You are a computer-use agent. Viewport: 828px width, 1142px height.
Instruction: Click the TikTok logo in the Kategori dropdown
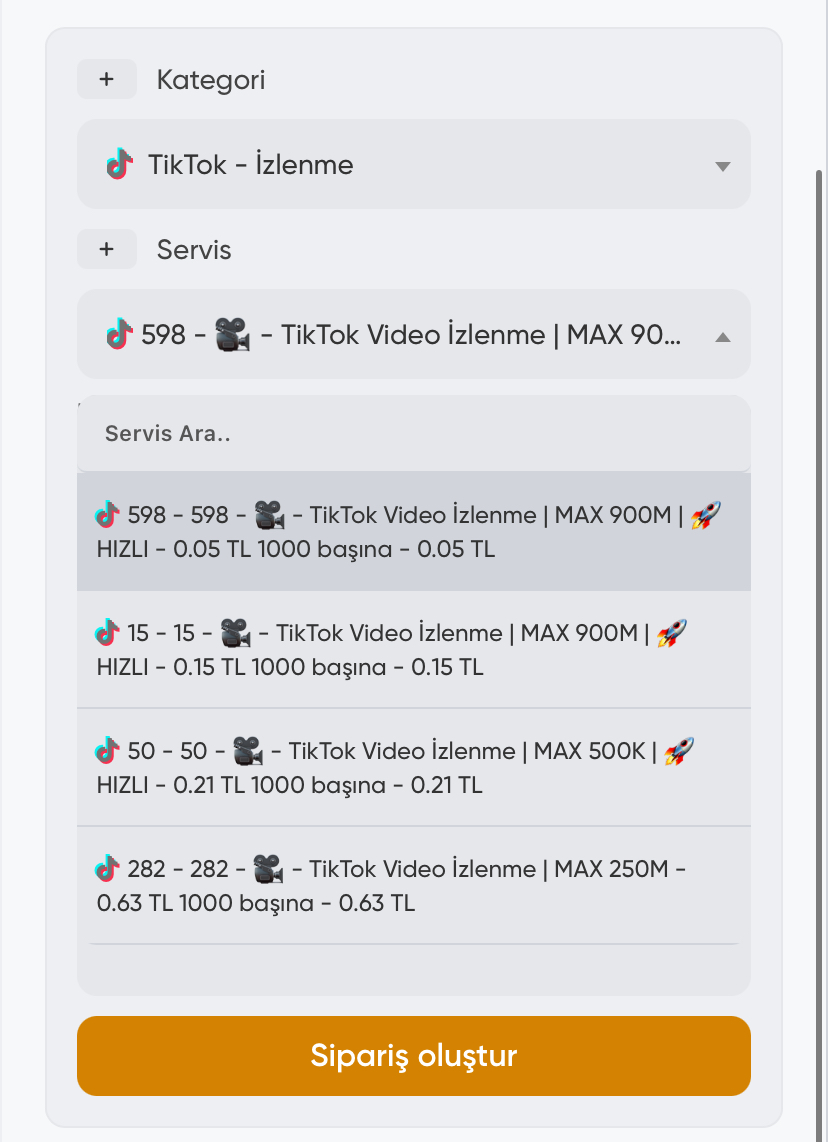click(x=119, y=164)
